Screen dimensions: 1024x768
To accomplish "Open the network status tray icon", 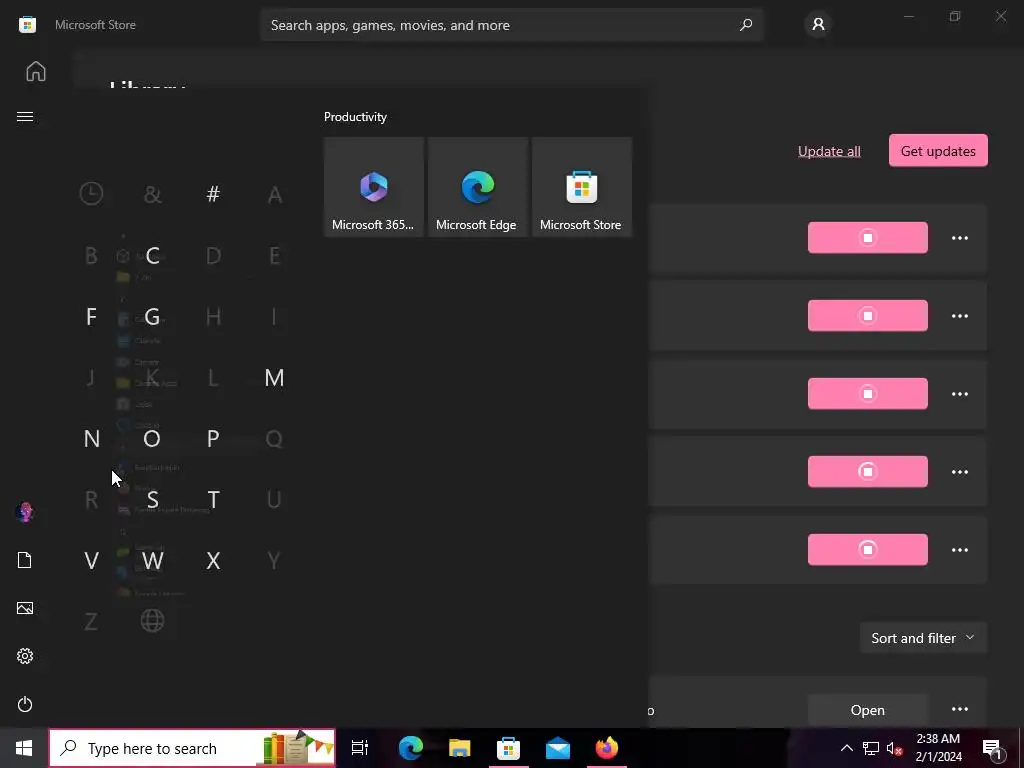I will click(x=871, y=748).
